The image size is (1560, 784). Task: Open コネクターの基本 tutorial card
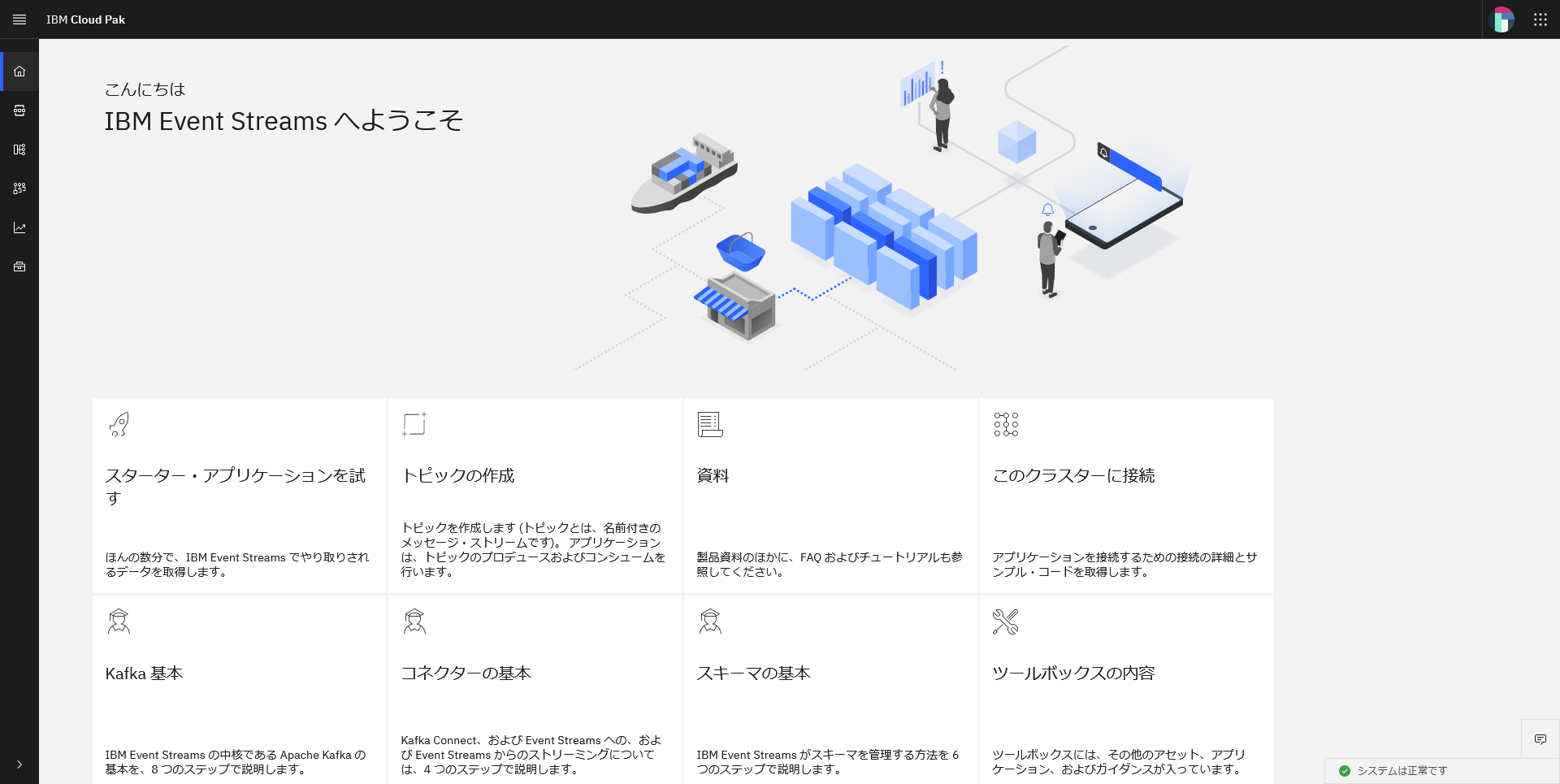(535, 690)
